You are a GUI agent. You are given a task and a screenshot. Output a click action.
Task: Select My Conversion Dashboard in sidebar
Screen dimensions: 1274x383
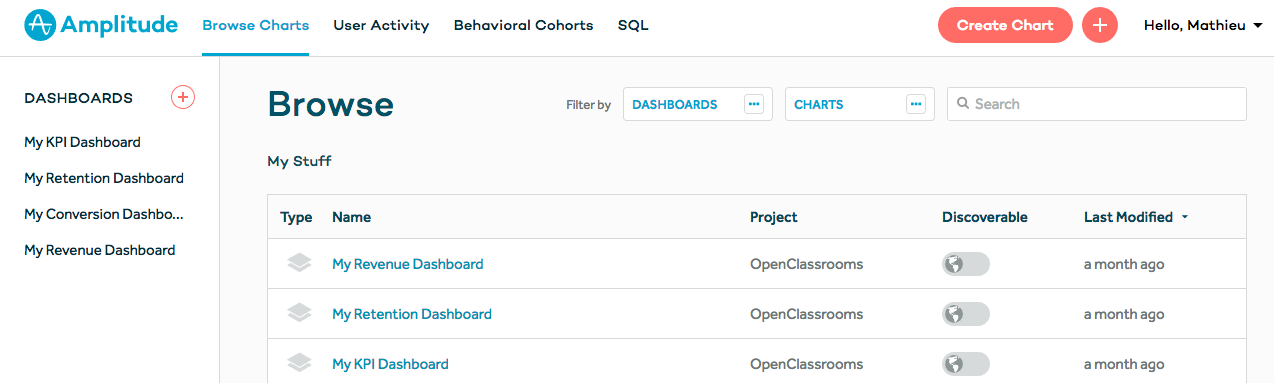pyautogui.click(x=104, y=214)
